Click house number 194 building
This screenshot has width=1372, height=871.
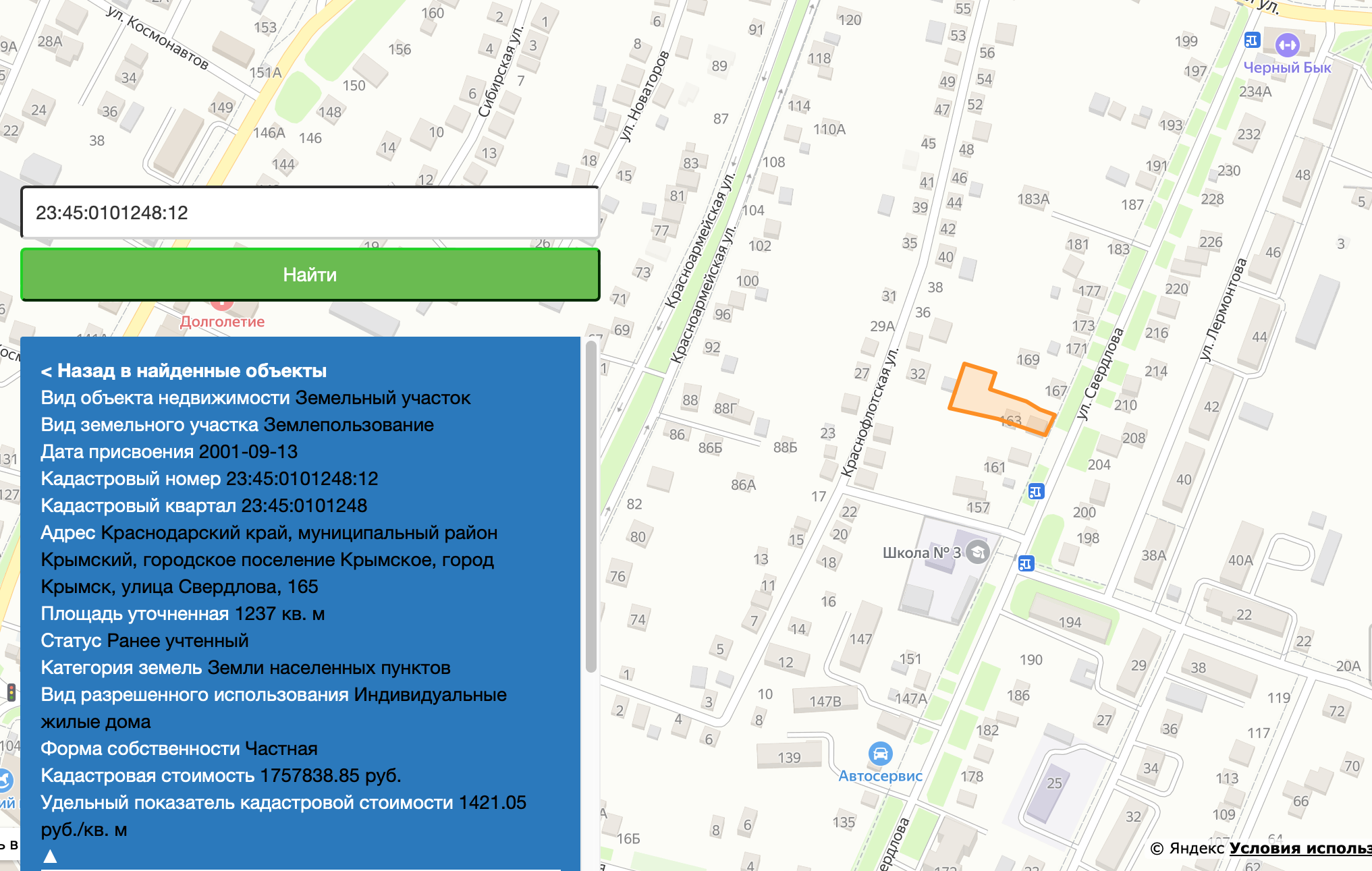pyautogui.click(x=1070, y=619)
